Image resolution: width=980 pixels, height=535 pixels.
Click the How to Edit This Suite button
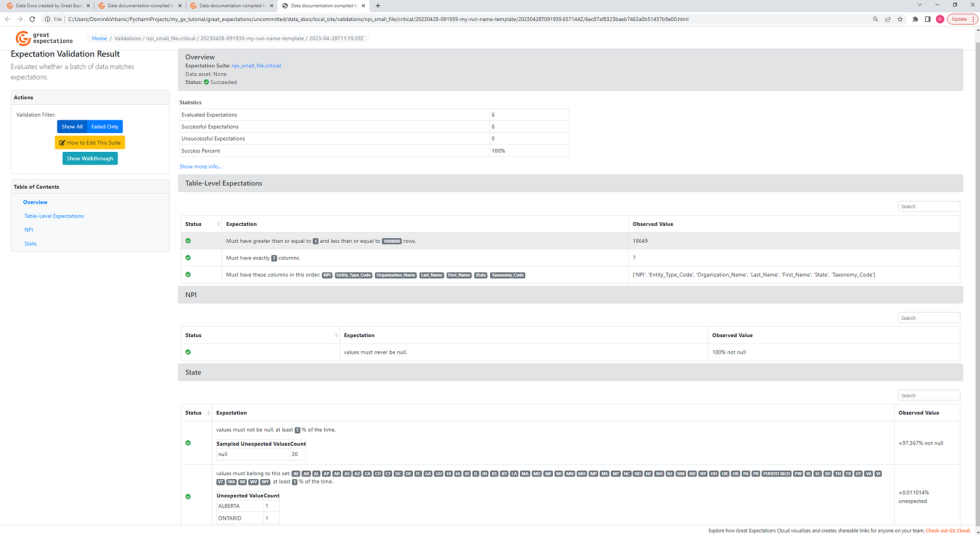point(90,143)
